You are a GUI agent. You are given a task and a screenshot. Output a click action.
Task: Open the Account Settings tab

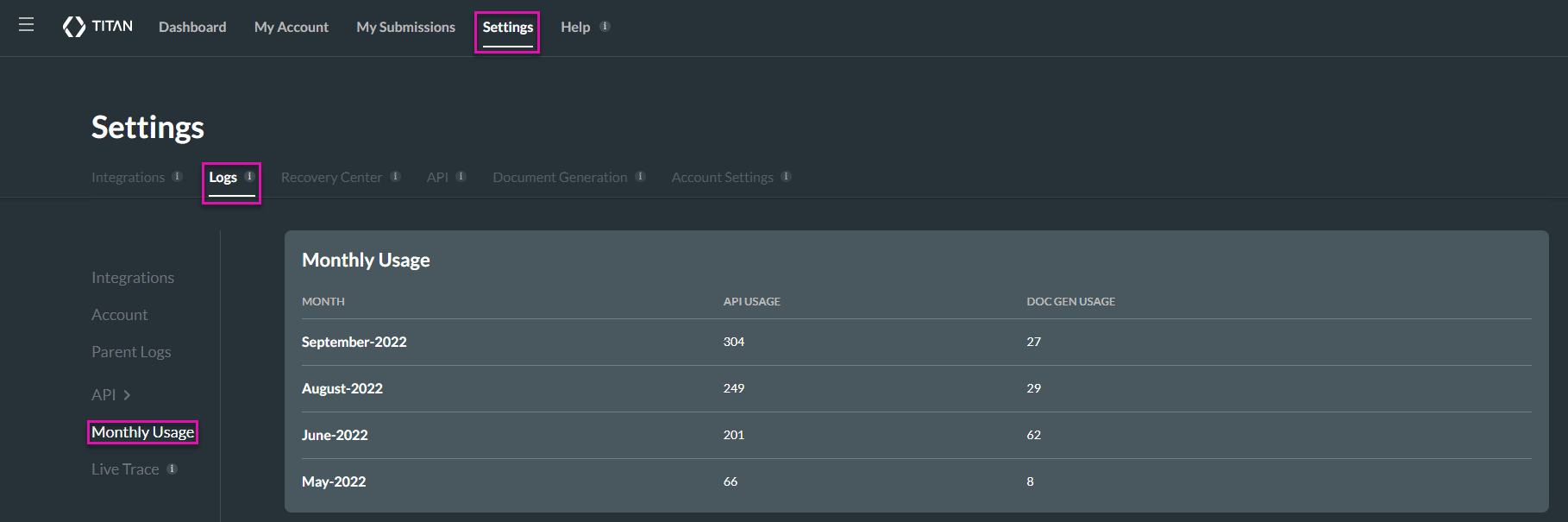[723, 177]
